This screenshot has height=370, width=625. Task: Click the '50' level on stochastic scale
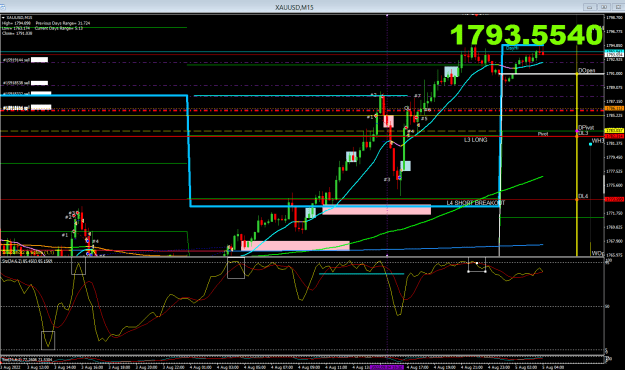pos(607,306)
